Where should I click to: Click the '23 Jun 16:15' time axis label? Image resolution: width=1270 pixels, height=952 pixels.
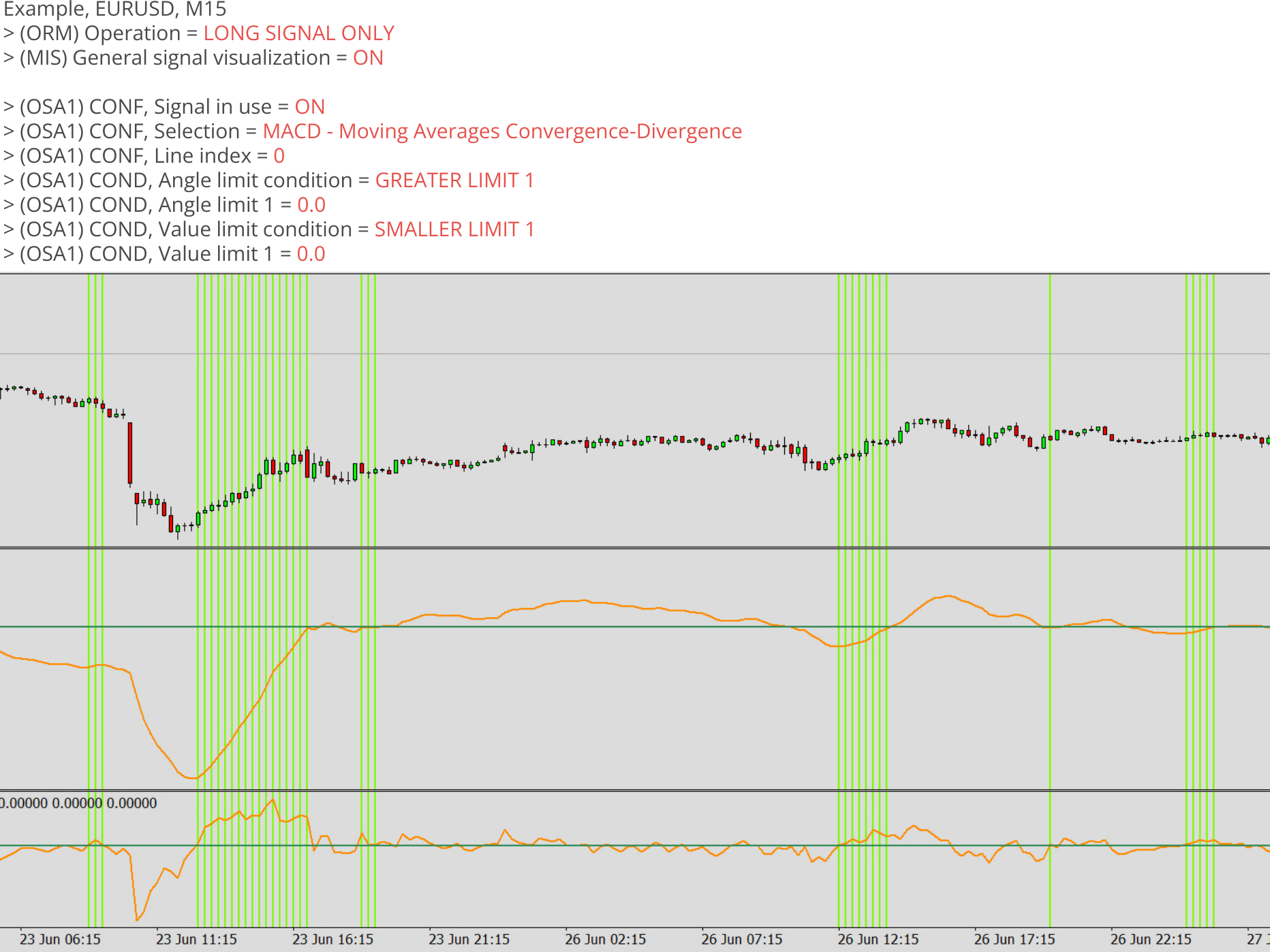(332, 940)
